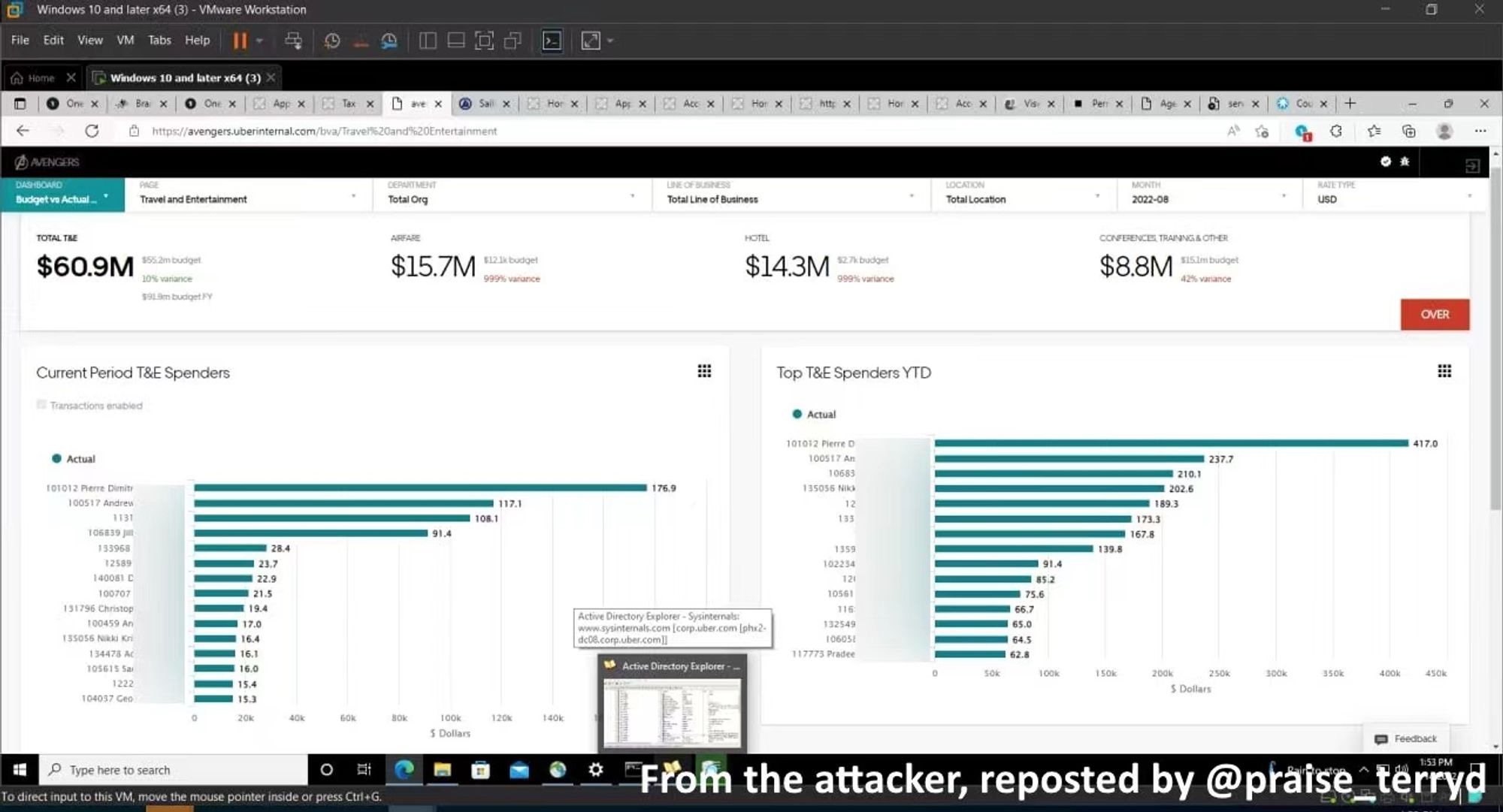
Task: Open grid menu for Top T&E Spenders YTD
Action: tap(1444, 371)
